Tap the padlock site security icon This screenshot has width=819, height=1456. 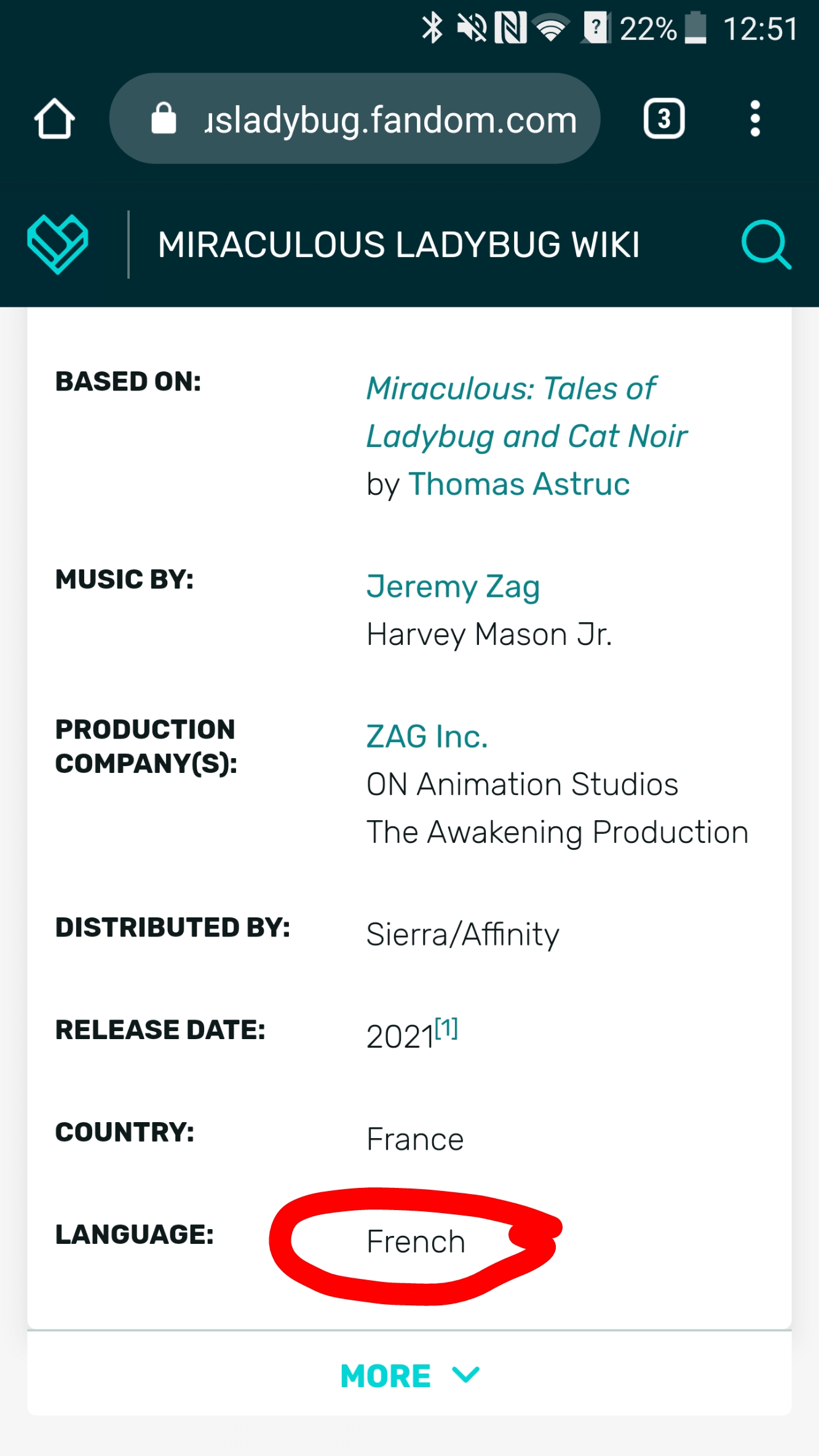click(x=164, y=119)
